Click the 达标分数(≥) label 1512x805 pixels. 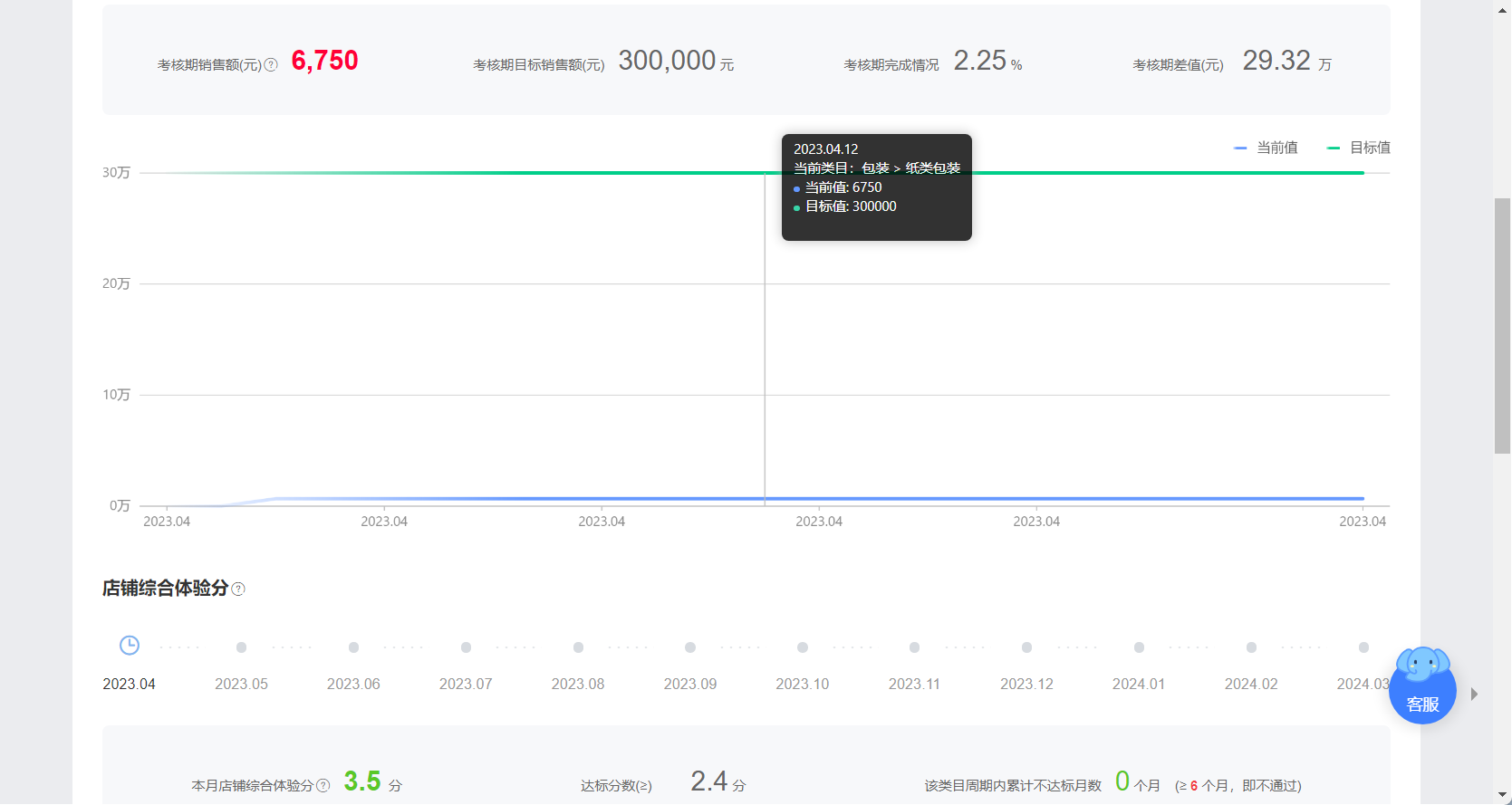click(616, 785)
